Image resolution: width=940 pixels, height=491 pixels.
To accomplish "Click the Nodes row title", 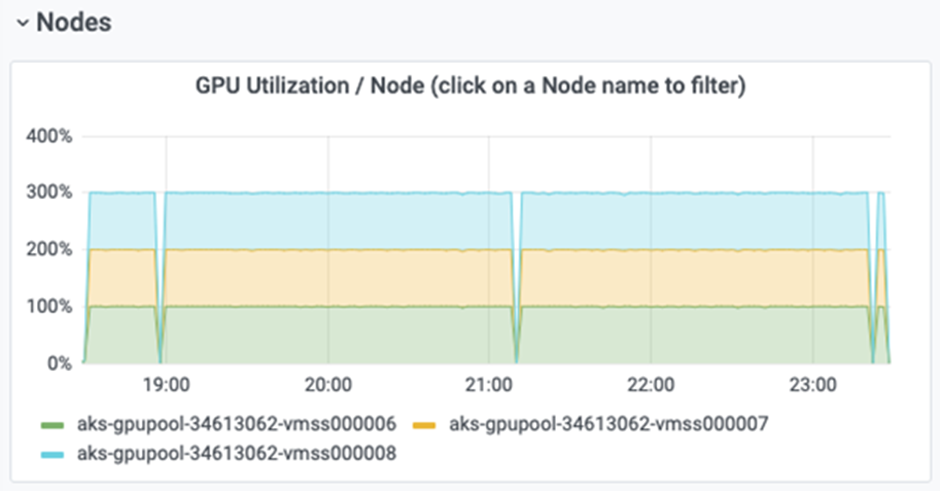I will pos(73,22).
